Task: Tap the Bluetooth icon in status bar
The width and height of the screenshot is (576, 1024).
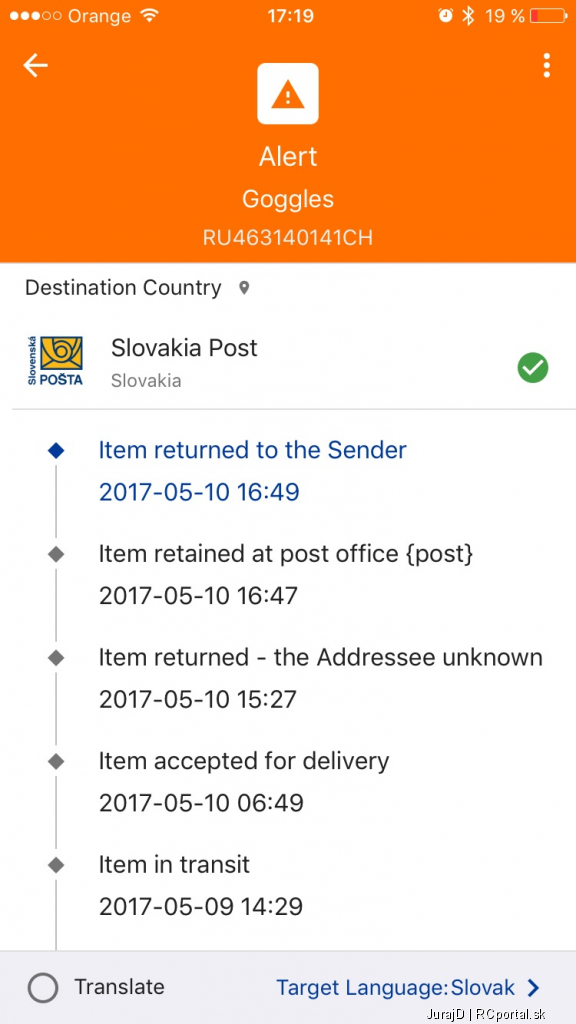Action: 468,16
